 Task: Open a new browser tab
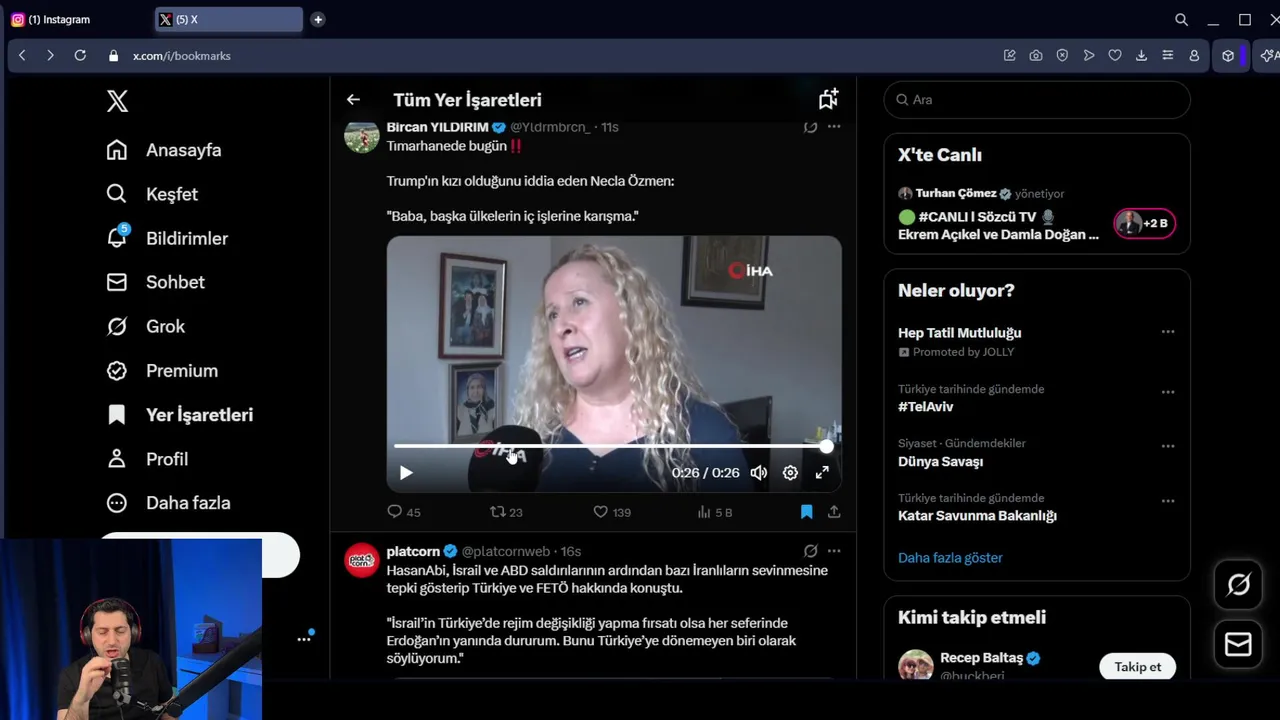(x=318, y=19)
